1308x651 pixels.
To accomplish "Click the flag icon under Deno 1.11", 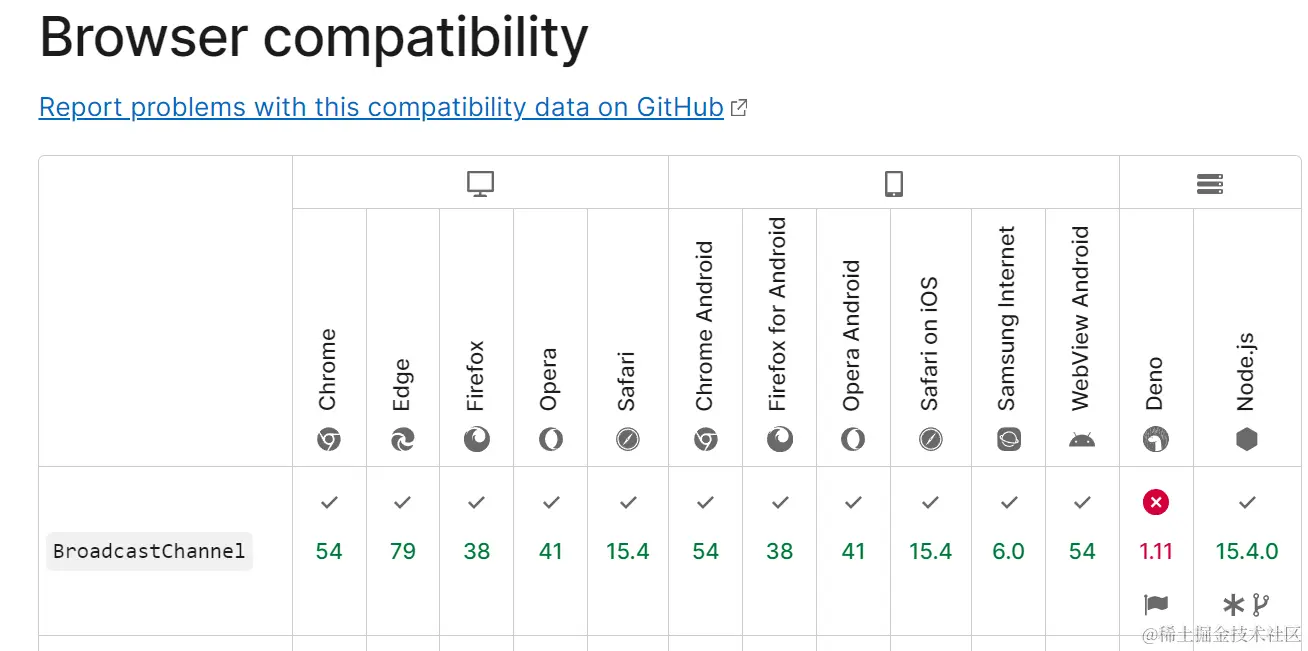I will pyautogui.click(x=1156, y=604).
